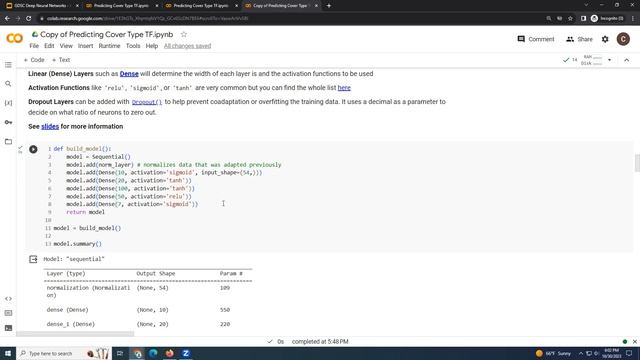Image resolution: width=640 pixels, height=360 pixels.
Task: Collapse the header with the up chevron
Action: point(627,60)
